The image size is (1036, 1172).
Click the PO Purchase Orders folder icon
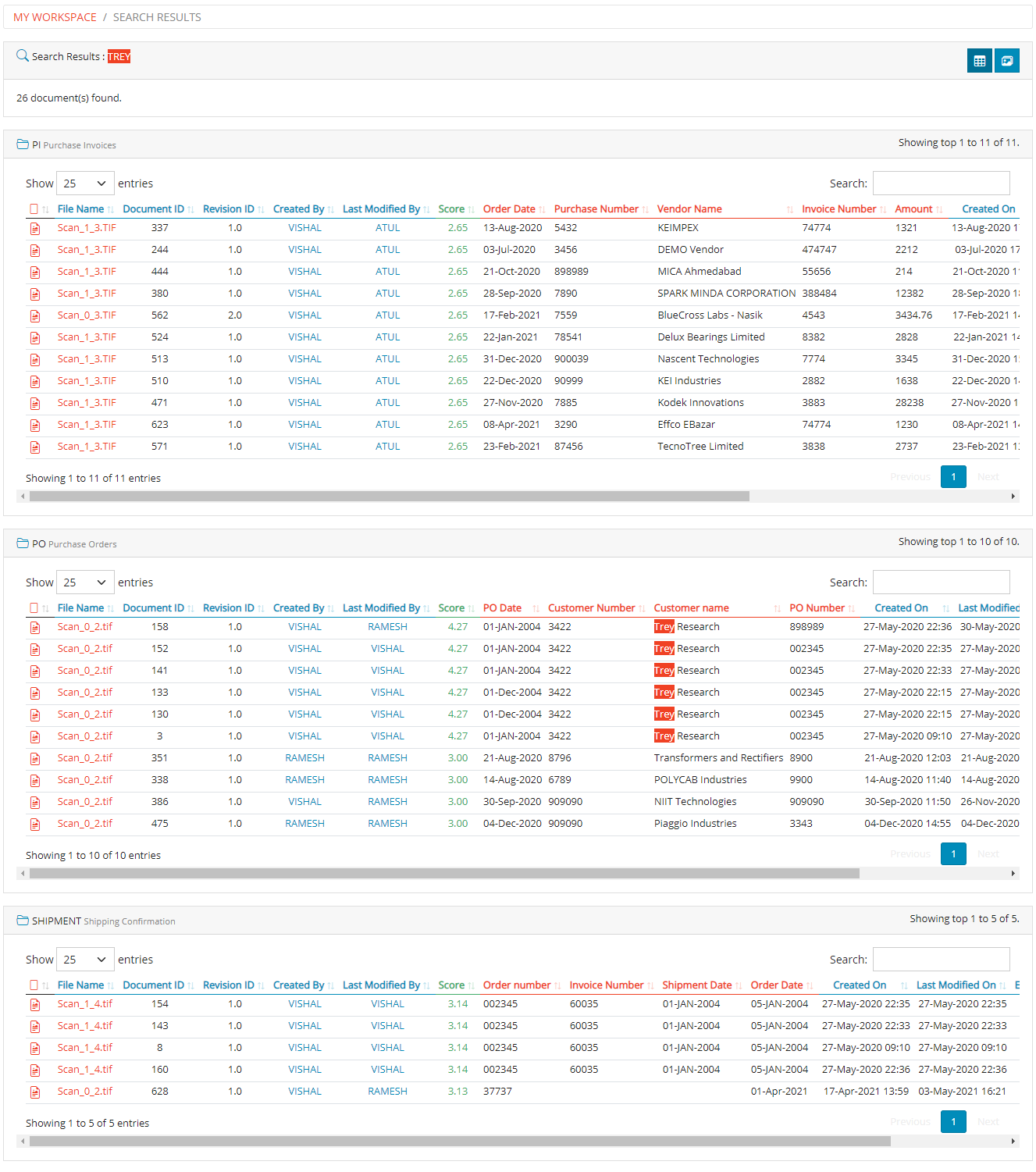click(x=23, y=543)
